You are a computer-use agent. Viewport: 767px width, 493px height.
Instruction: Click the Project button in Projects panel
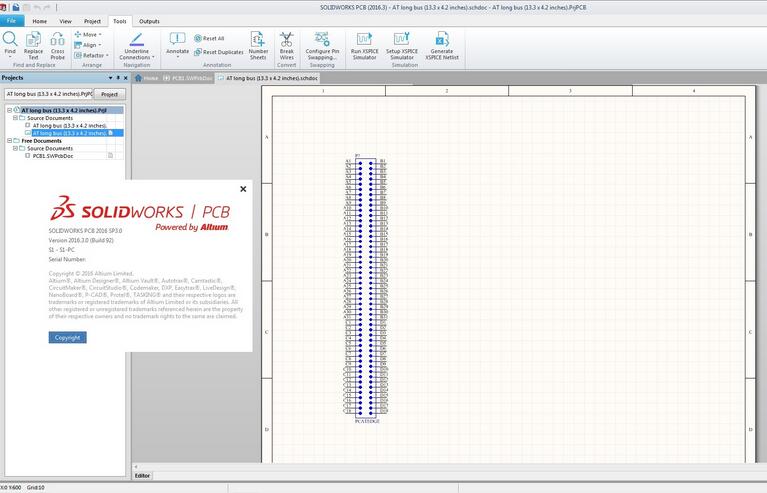pos(110,94)
